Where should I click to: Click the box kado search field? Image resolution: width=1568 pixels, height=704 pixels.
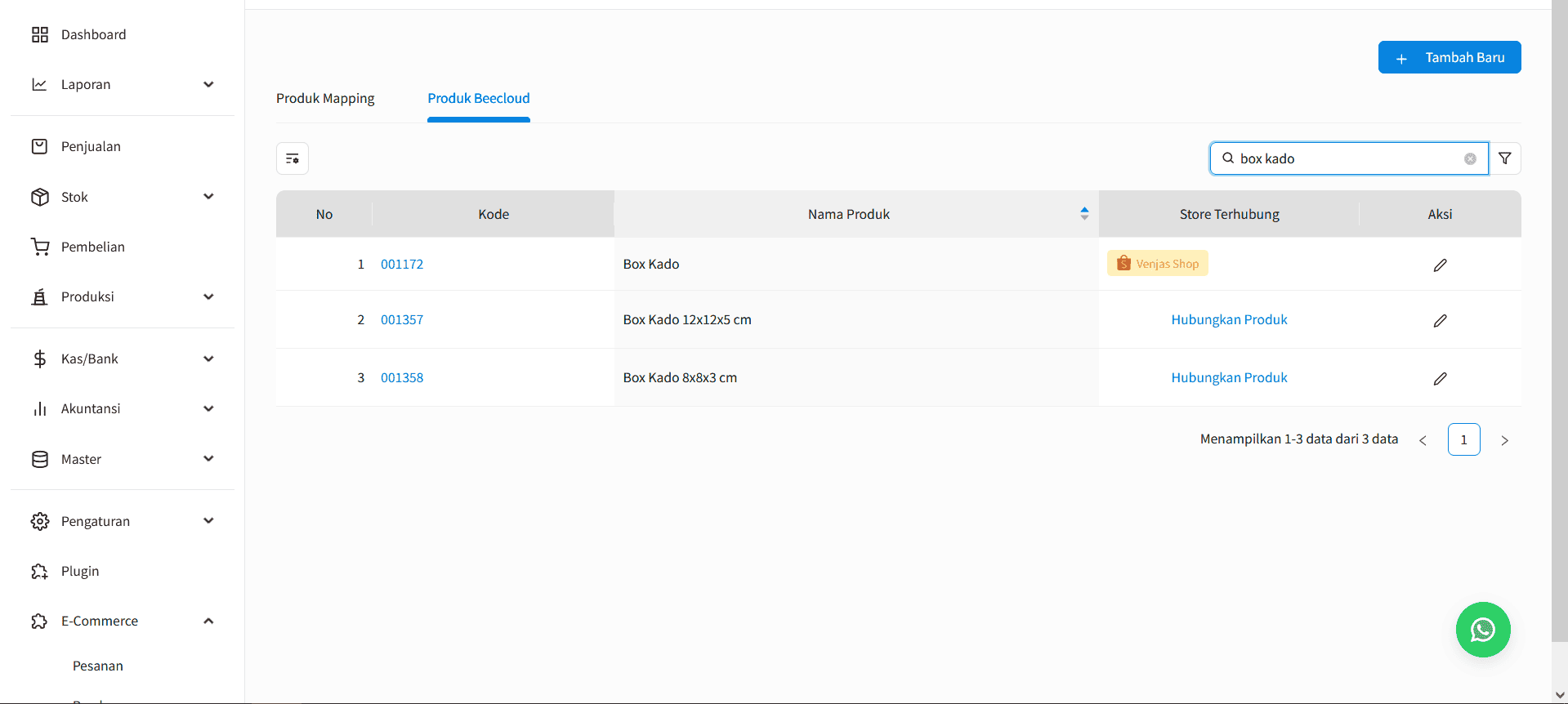tap(1347, 158)
